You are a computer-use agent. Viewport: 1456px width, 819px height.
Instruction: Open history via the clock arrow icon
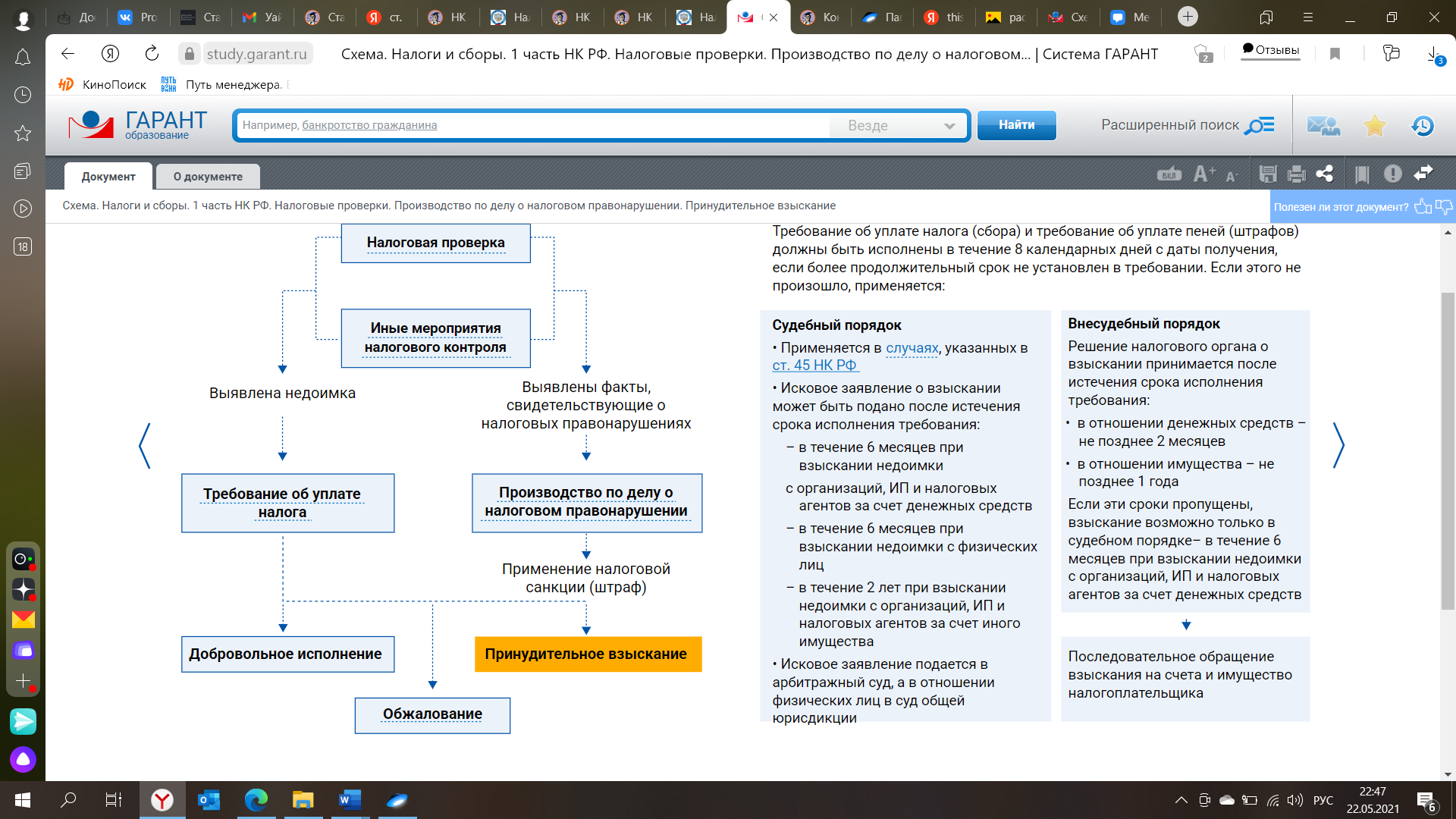coord(1423,126)
